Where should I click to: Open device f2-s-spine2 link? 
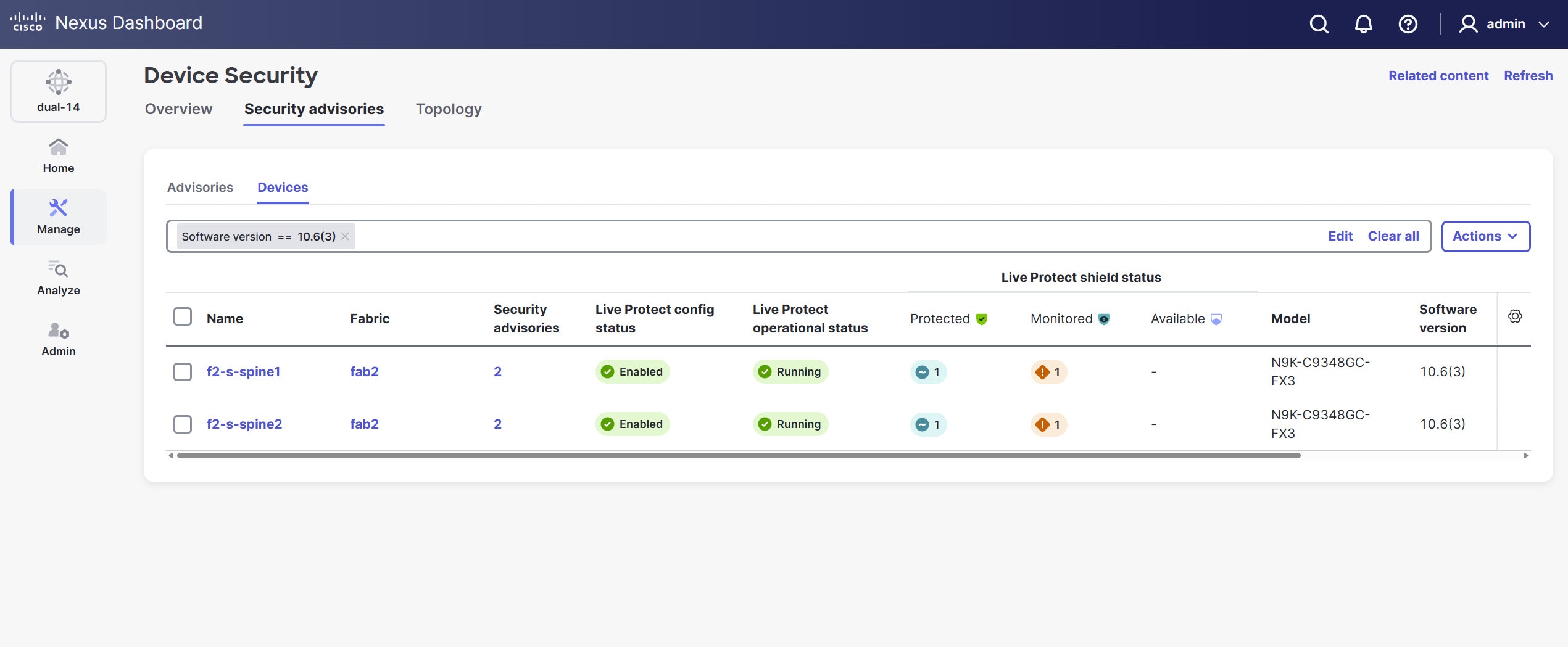(x=244, y=424)
